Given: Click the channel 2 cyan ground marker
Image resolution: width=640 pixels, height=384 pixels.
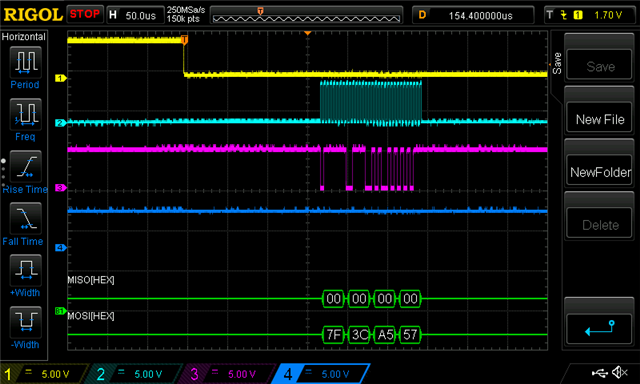Looking at the screenshot, I should tap(60, 123).
